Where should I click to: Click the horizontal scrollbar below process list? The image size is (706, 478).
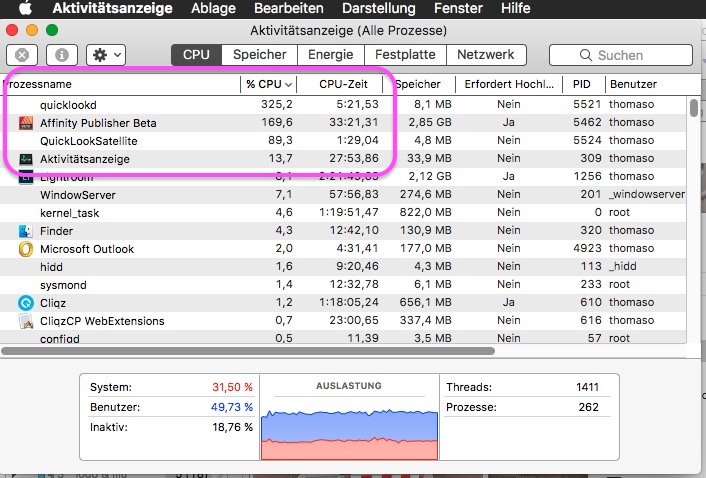(x=248, y=351)
